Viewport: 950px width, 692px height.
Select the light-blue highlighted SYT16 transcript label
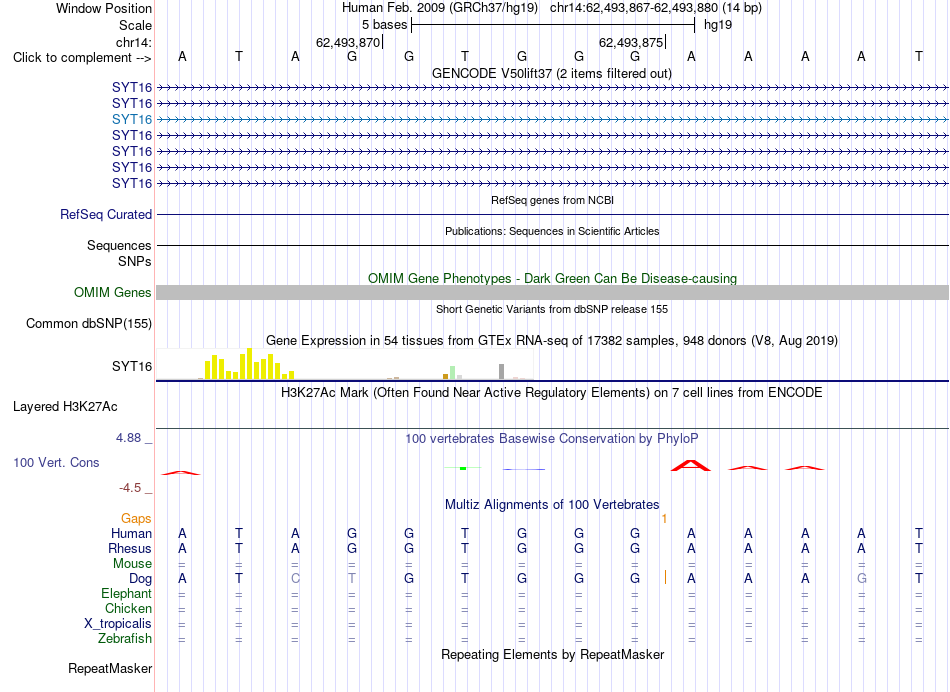point(132,119)
